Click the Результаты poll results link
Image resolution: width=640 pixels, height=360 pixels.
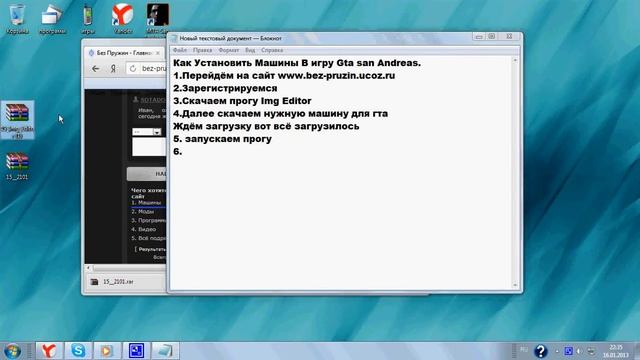[152, 249]
